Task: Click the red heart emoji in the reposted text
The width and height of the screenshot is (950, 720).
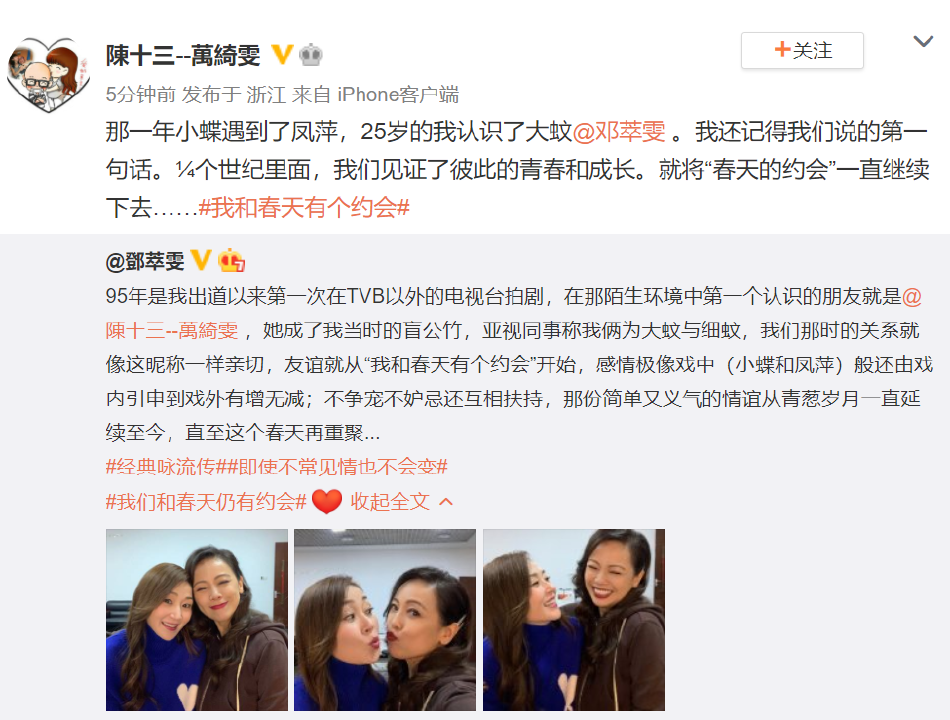Action: pyautogui.click(x=327, y=502)
